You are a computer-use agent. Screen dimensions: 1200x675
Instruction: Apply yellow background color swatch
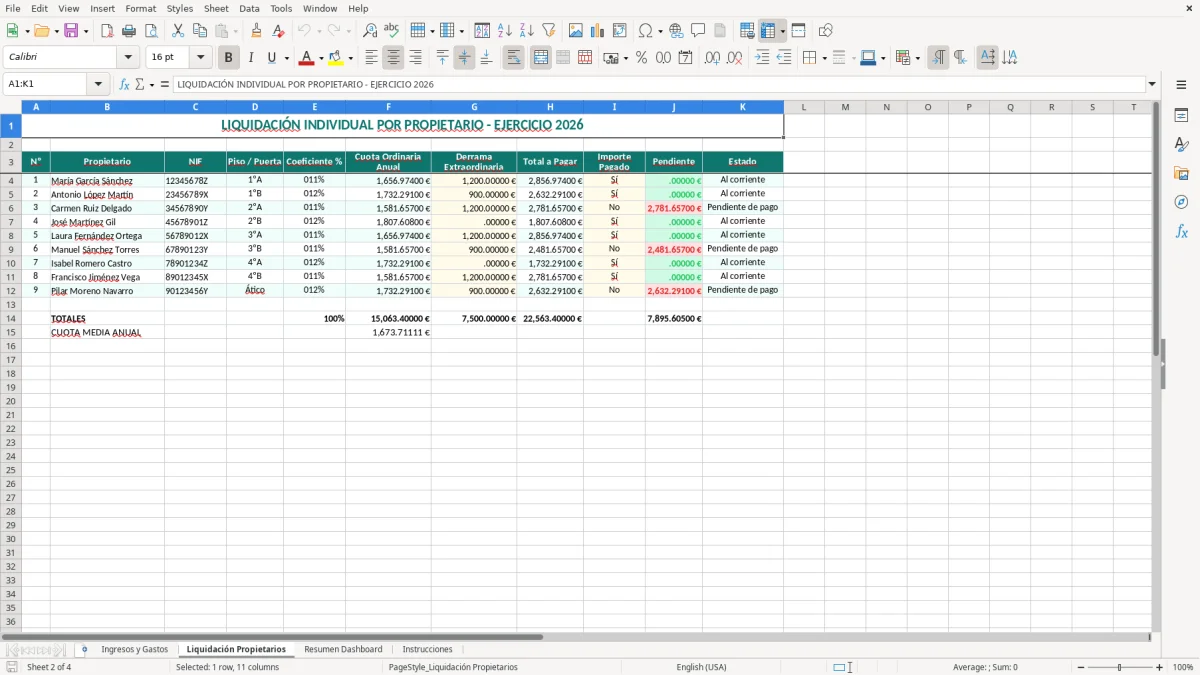tap(336, 58)
